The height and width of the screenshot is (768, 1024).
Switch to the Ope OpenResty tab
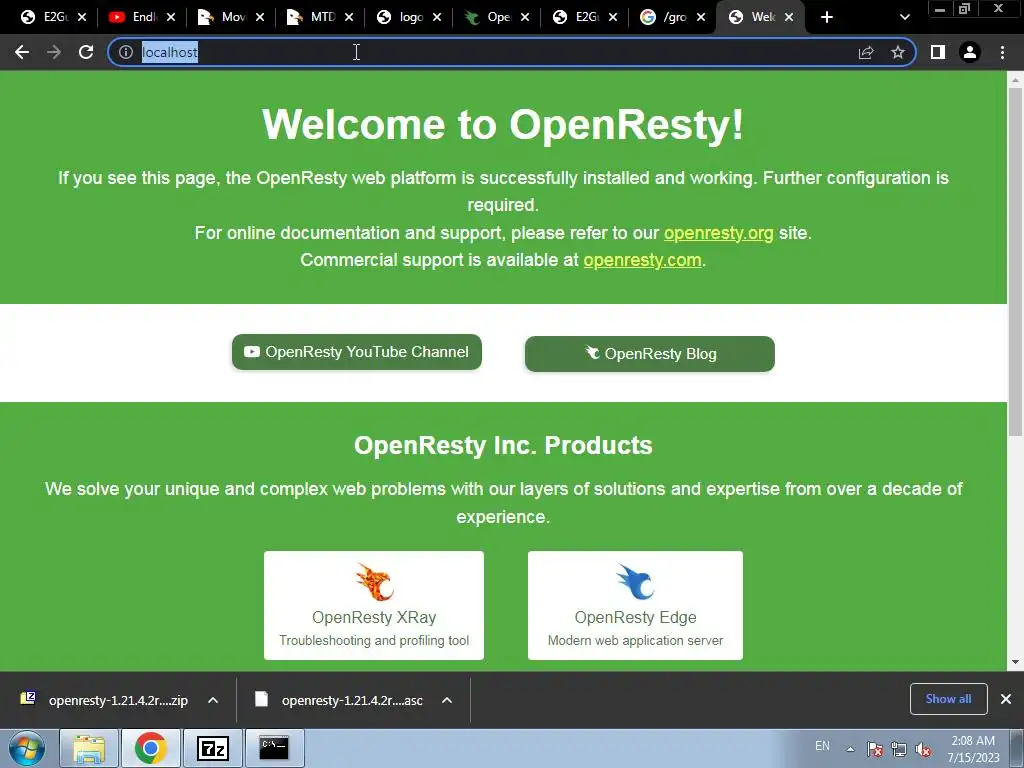488,17
